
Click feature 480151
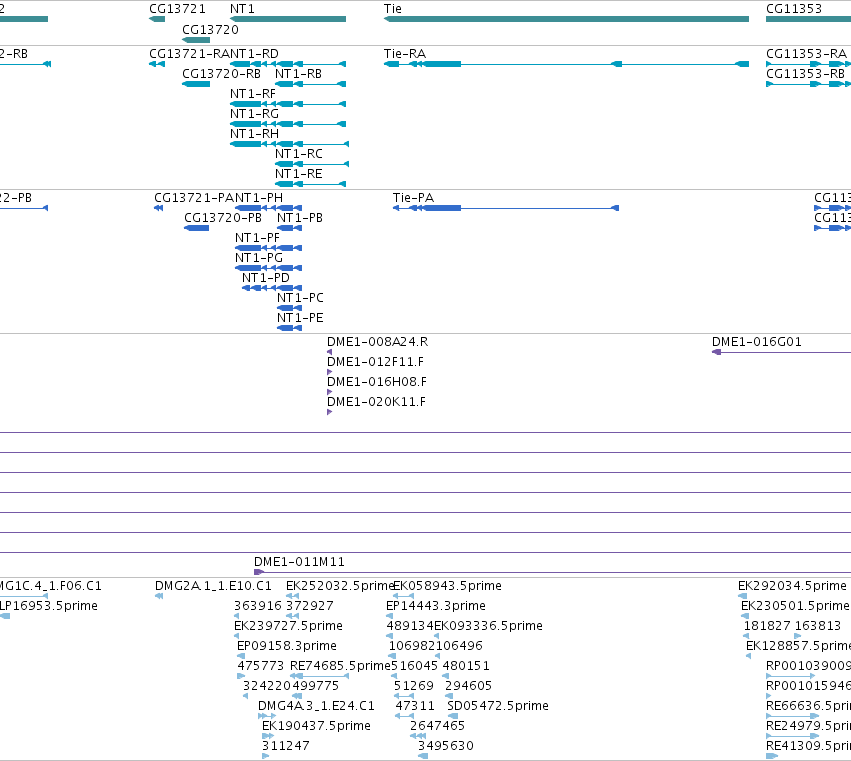446,676
